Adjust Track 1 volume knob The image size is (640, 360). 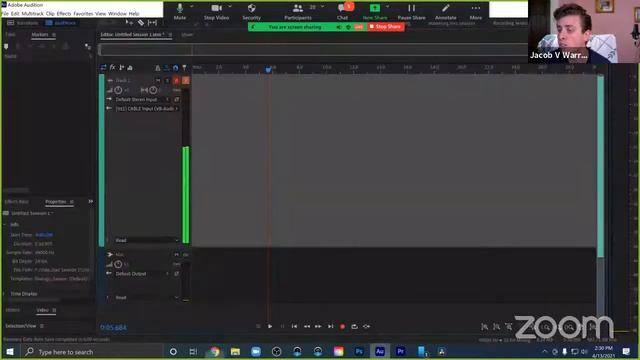point(118,90)
